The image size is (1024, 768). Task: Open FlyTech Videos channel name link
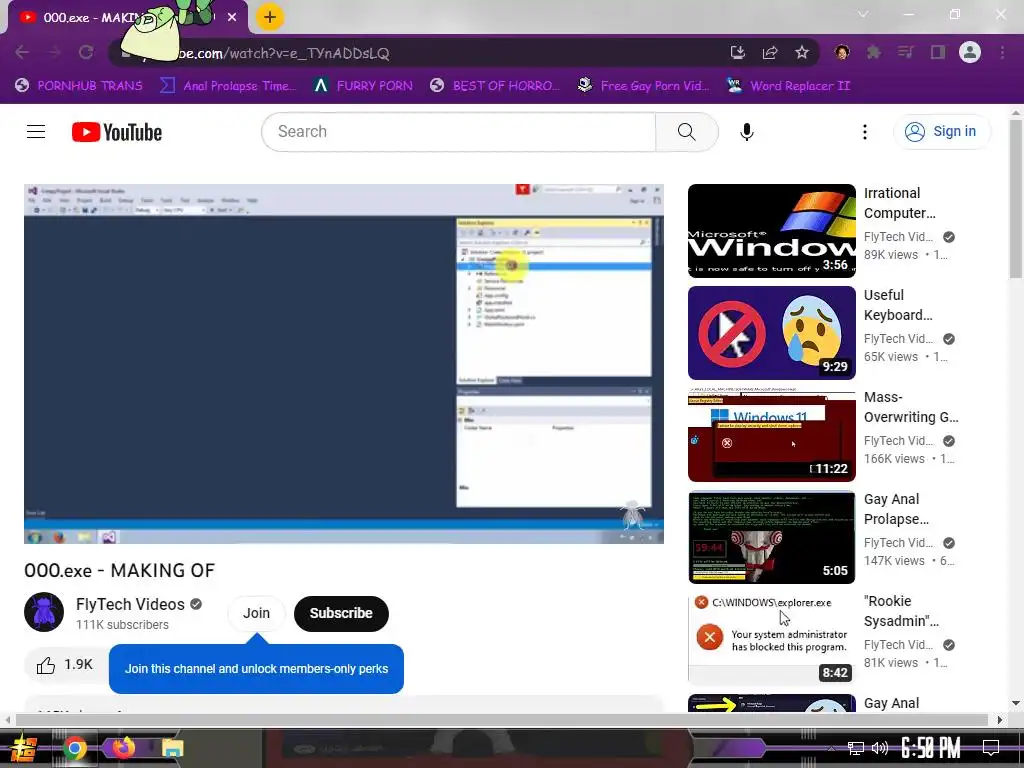click(131, 604)
